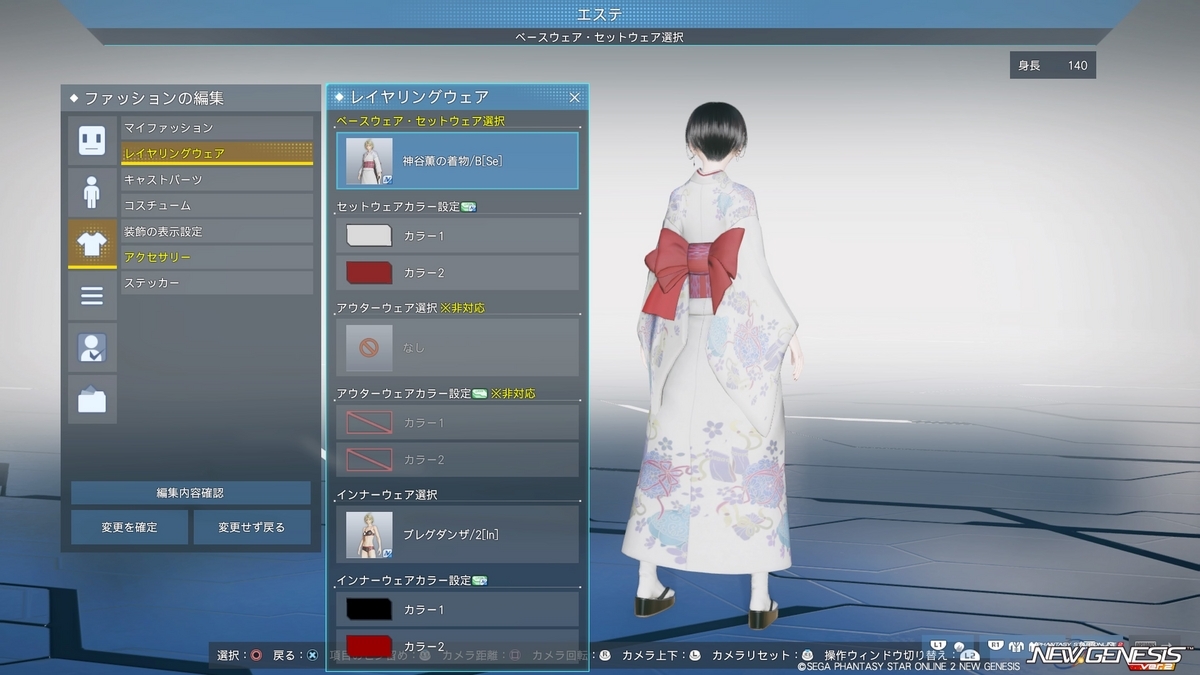1200x675 pixels.
Task: Click the palette icon beside アウターウェアカラー設定
Action: [479, 394]
